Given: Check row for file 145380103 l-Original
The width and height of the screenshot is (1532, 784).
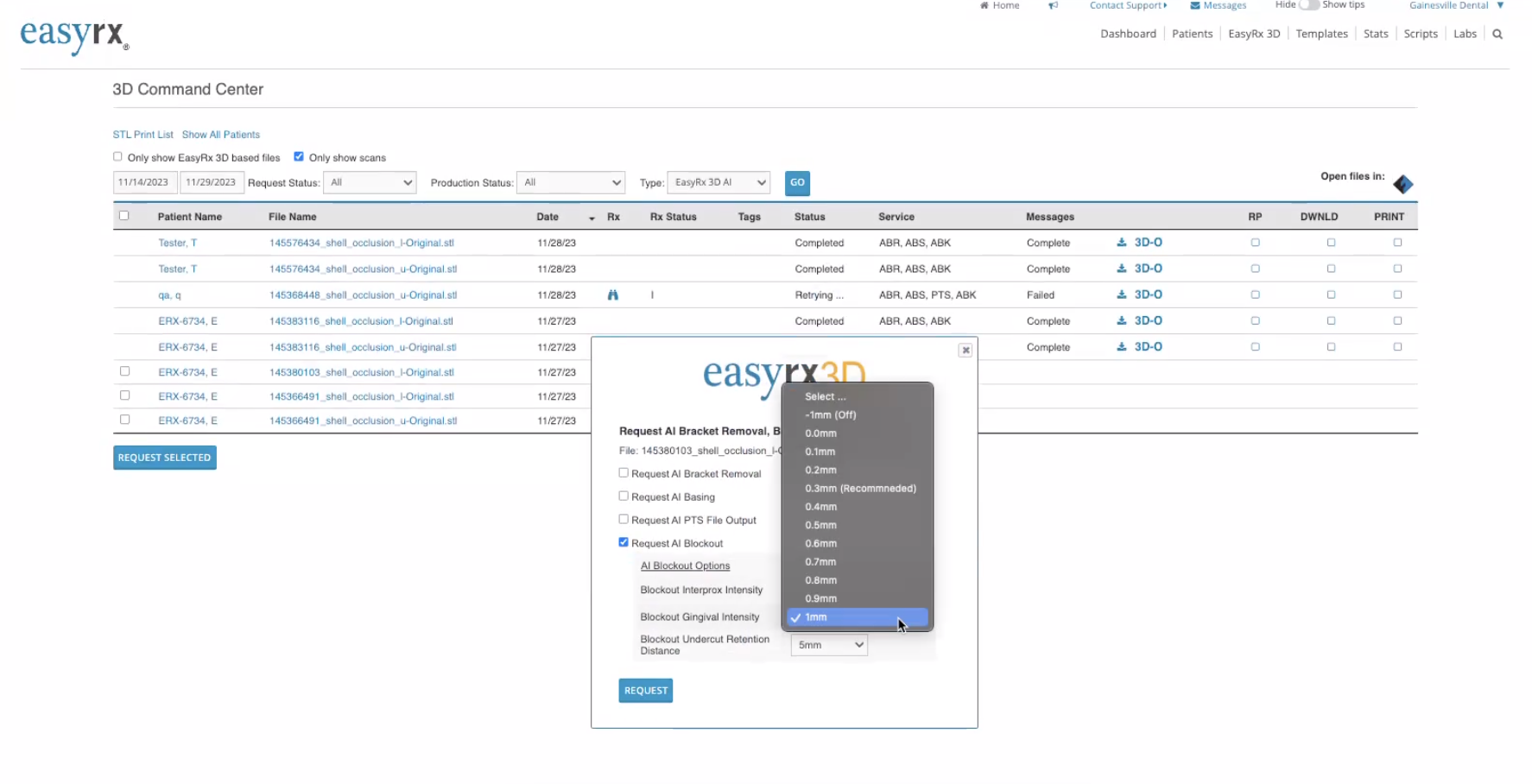Looking at the screenshot, I should [x=125, y=371].
